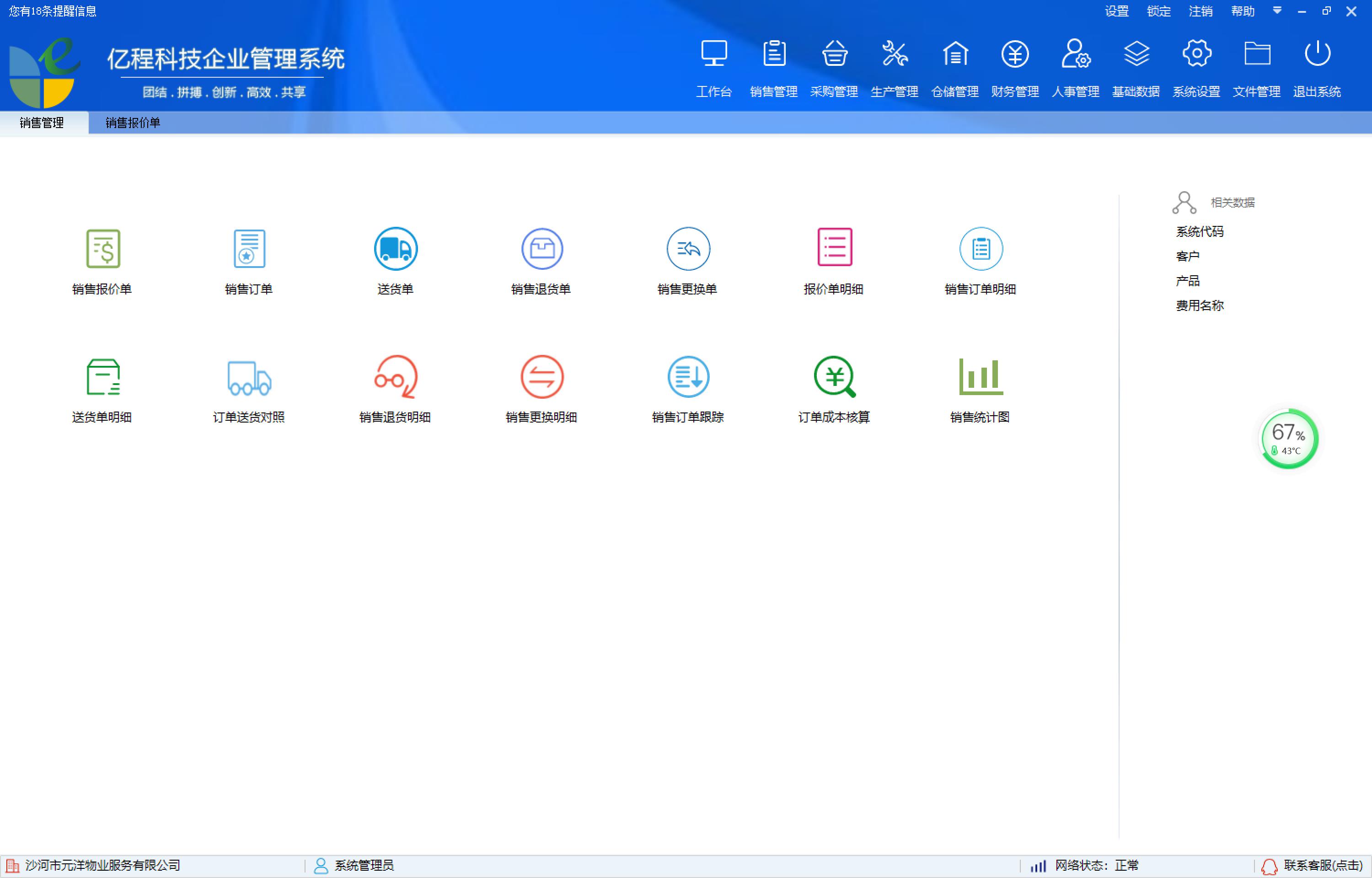Click 注销 in the title bar
The height and width of the screenshot is (878, 1372).
1200,11
